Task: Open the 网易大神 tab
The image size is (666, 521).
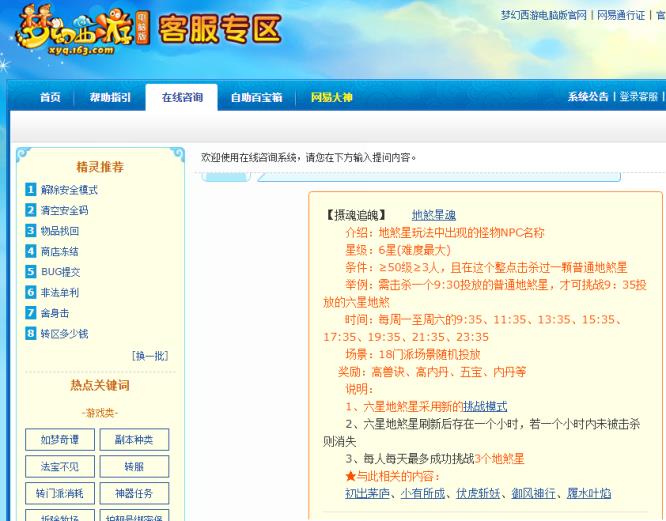Action: (331, 97)
